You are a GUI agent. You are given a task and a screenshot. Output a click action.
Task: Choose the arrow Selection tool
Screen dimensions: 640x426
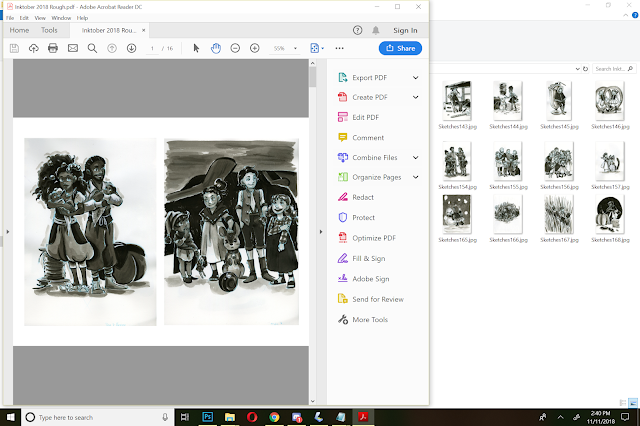click(196, 48)
